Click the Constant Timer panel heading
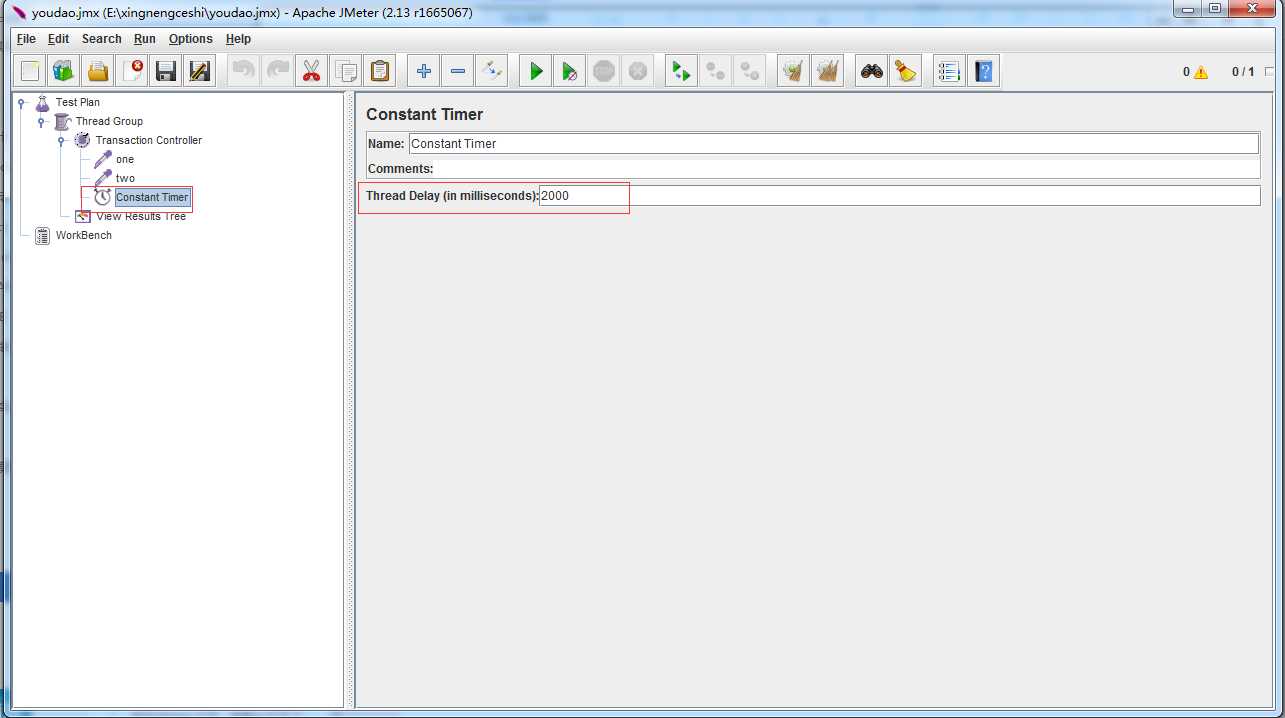Viewport: 1285px width, 718px height. tap(425, 114)
